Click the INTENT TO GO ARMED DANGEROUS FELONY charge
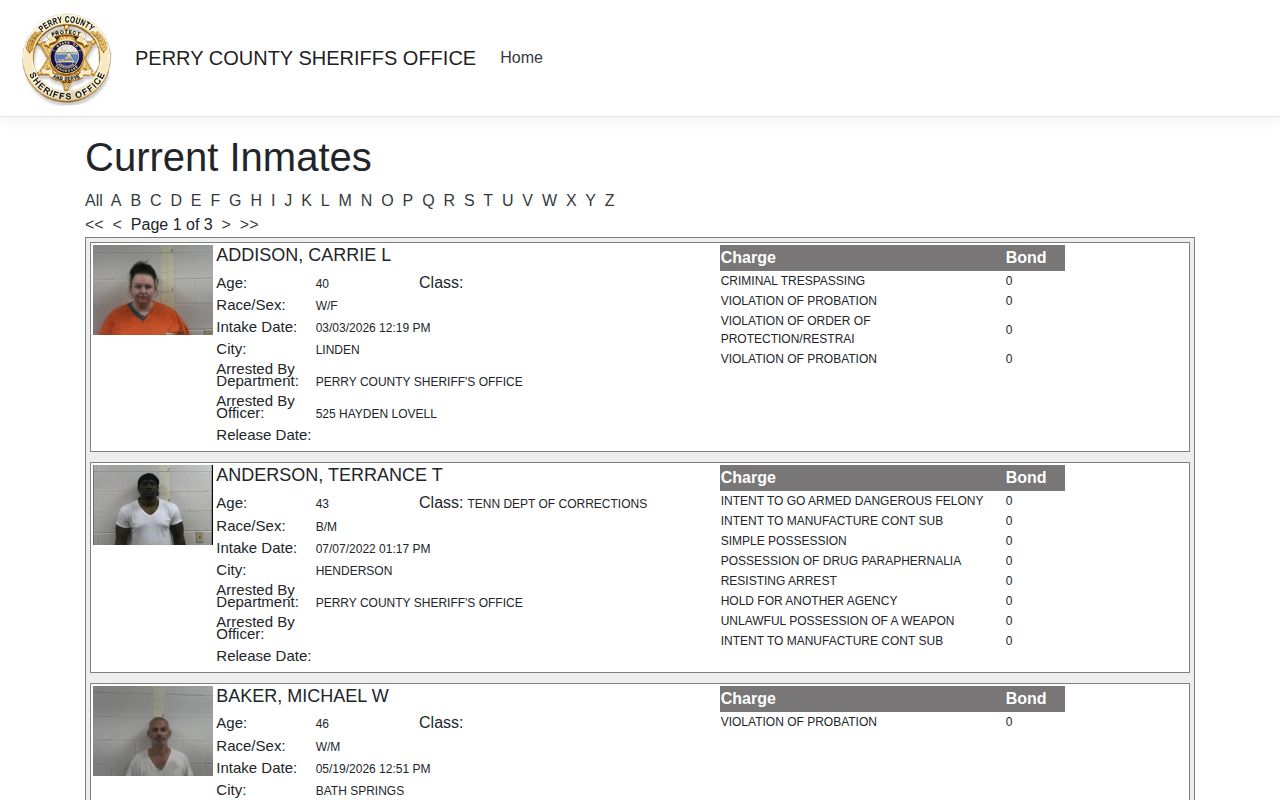 (852, 501)
